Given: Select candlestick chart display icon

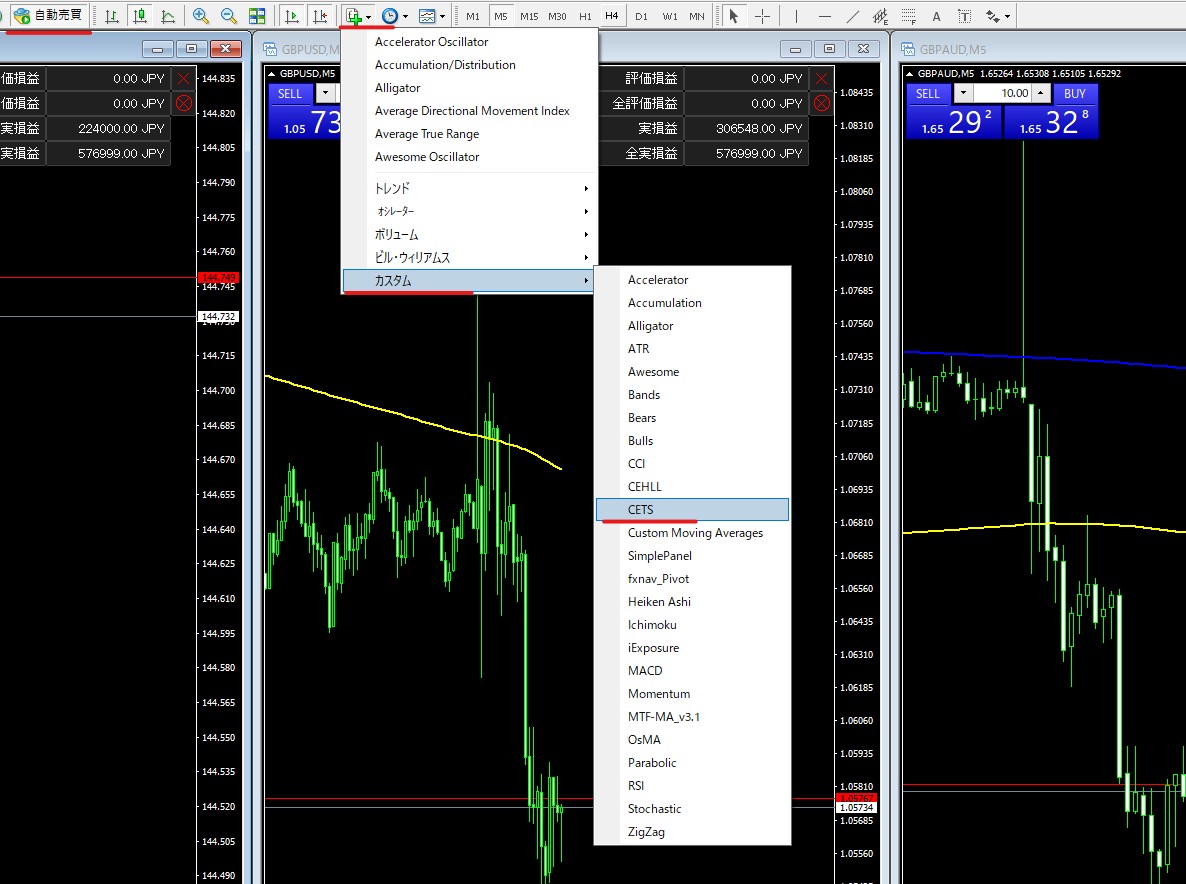Looking at the screenshot, I should pyautogui.click(x=139, y=16).
